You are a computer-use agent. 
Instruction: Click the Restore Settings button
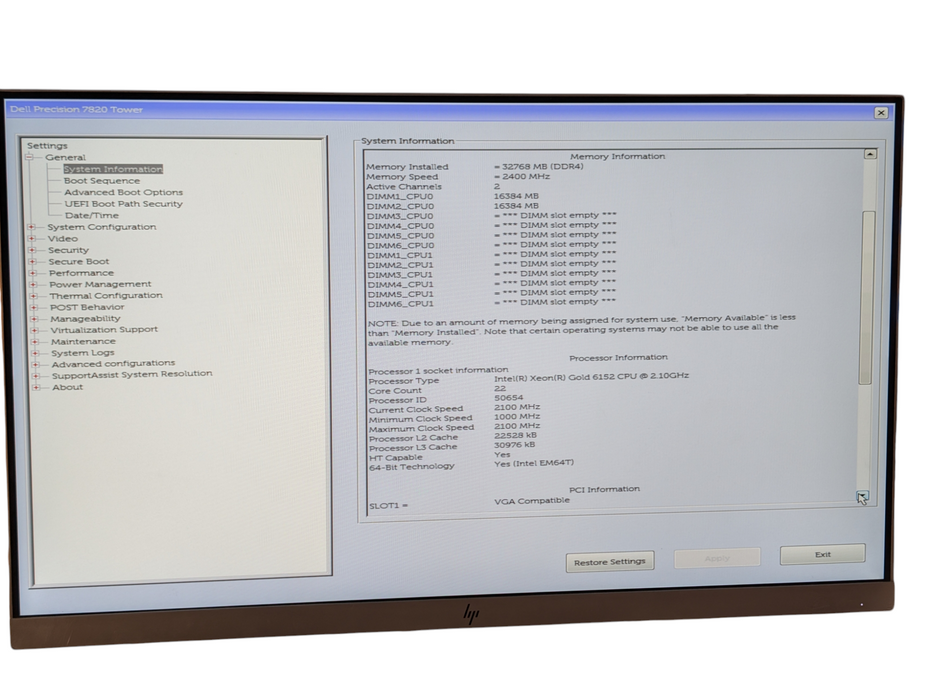click(610, 562)
